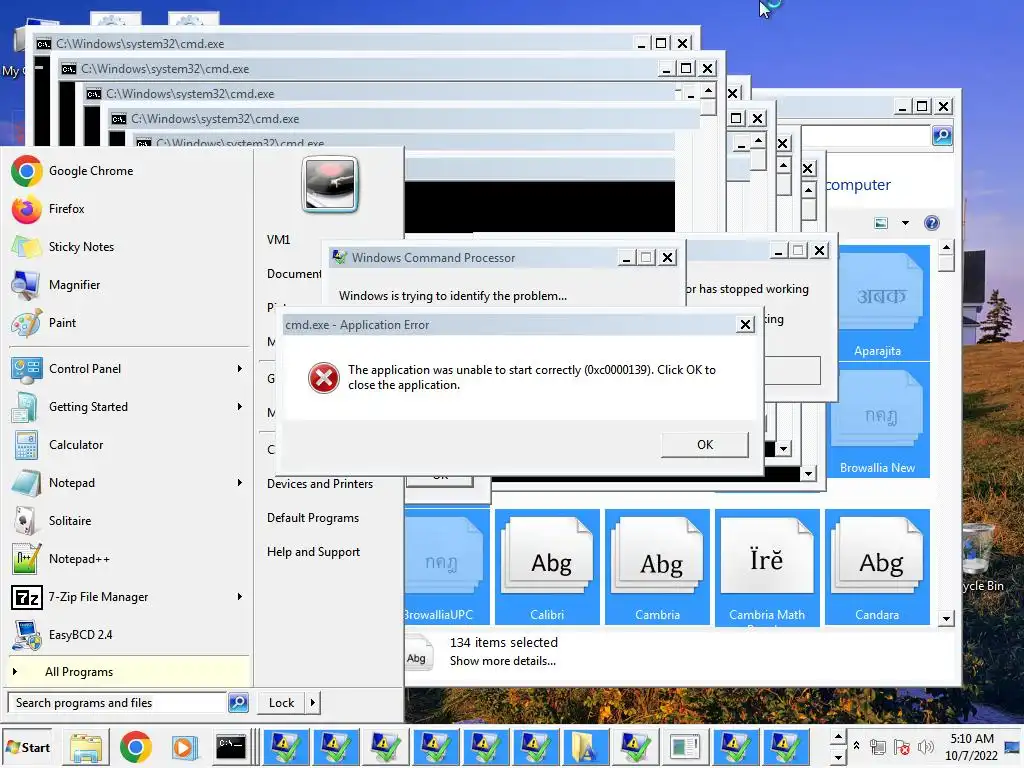Select the Calibri font thumbnail
The height and width of the screenshot is (768, 1024).
tap(547, 567)
